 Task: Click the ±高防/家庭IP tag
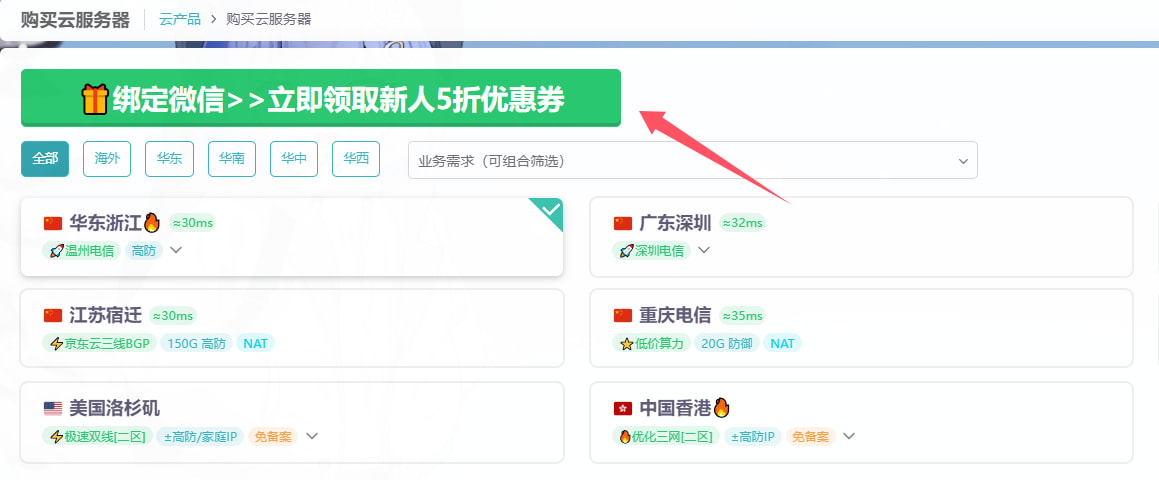pyautogui.click(x=200, y=436)
